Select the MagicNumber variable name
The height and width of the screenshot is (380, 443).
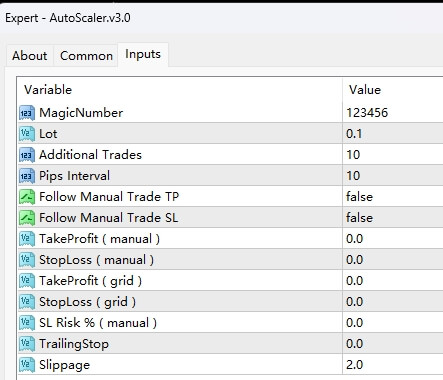point(81,113)
